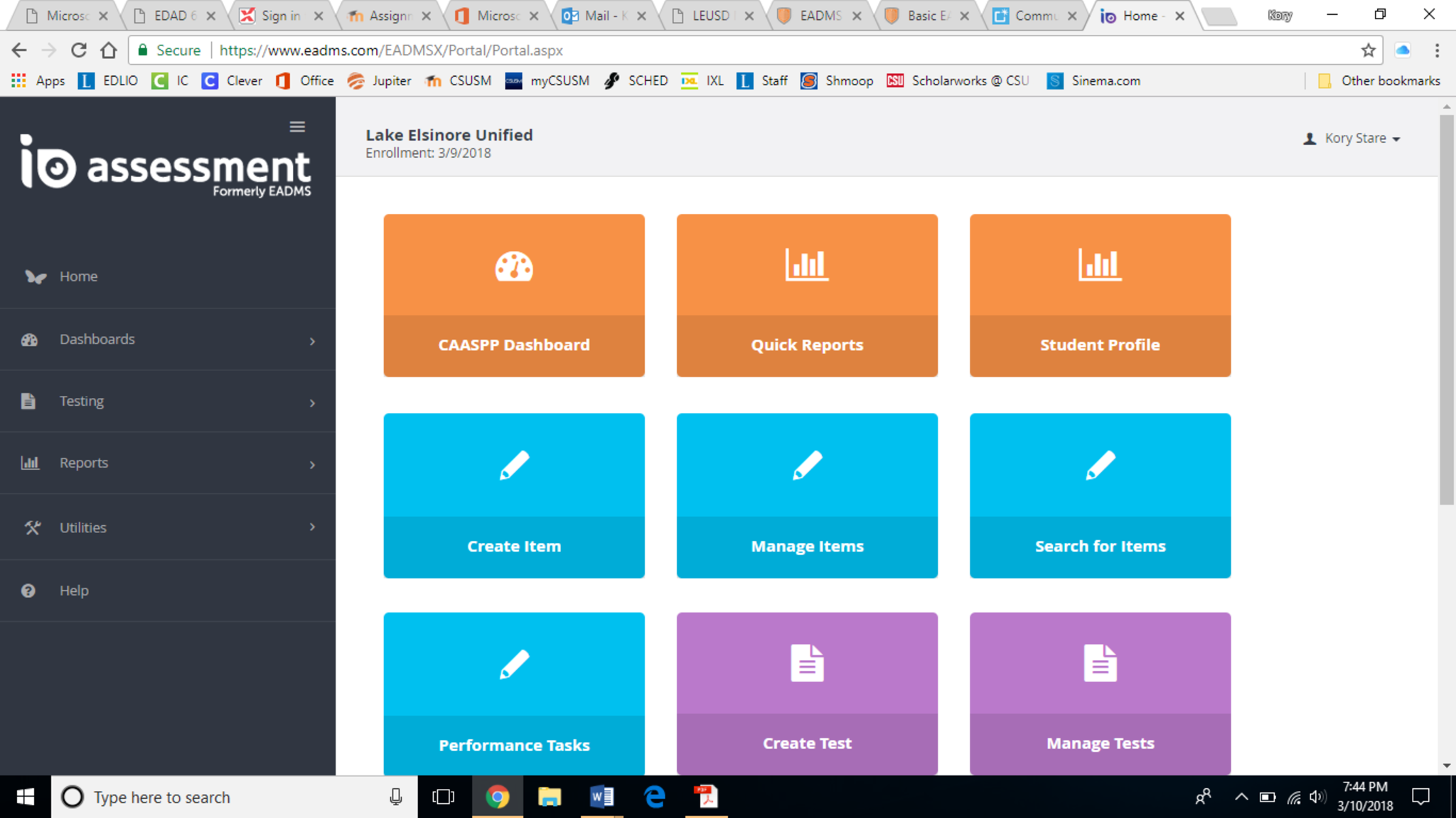Select Home in the sidebar menu
Viewport: 1456px width, 818px height.
coord(78,276)
